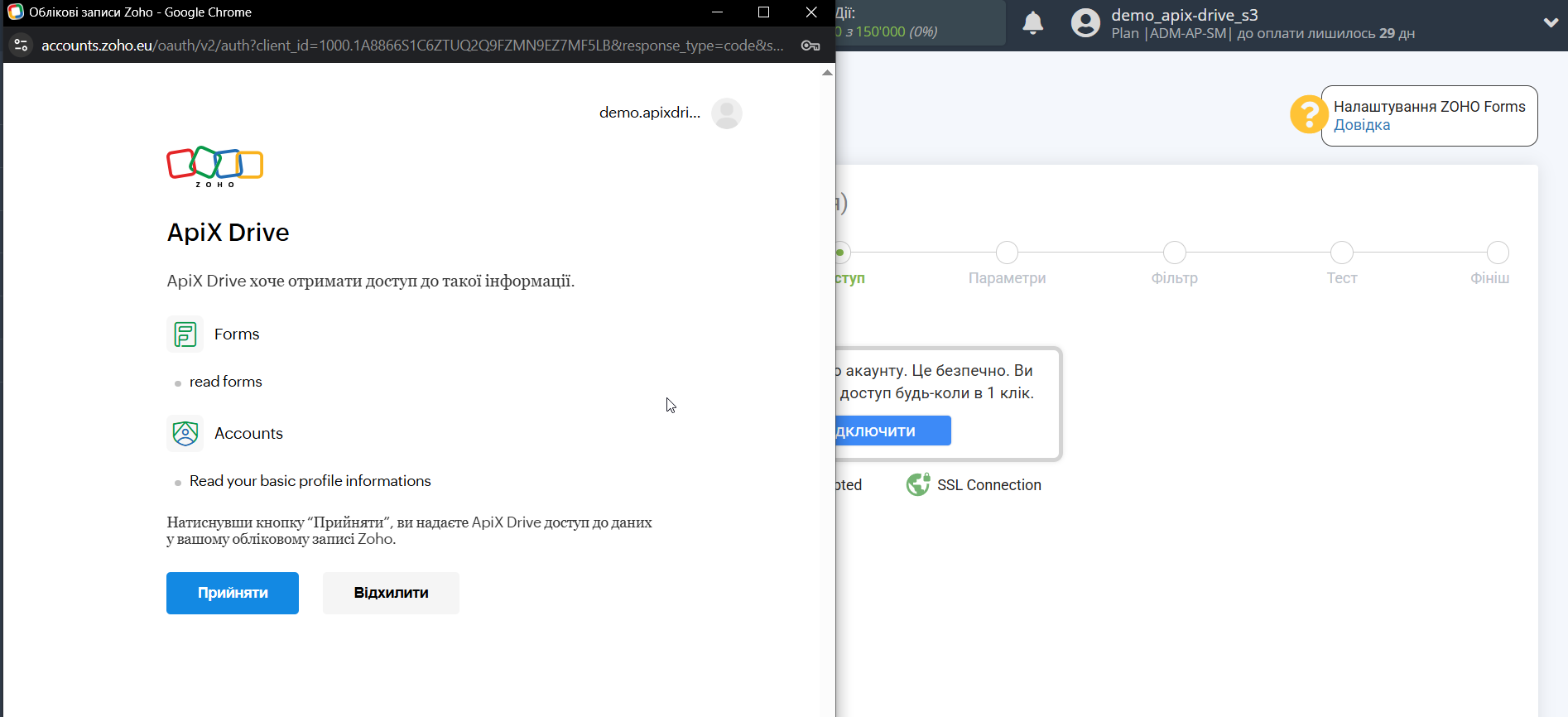The image size is (1568, 717).
Task: Click Read your basic profile informations text
Action: pyautogui.click(x=310, y=481)
